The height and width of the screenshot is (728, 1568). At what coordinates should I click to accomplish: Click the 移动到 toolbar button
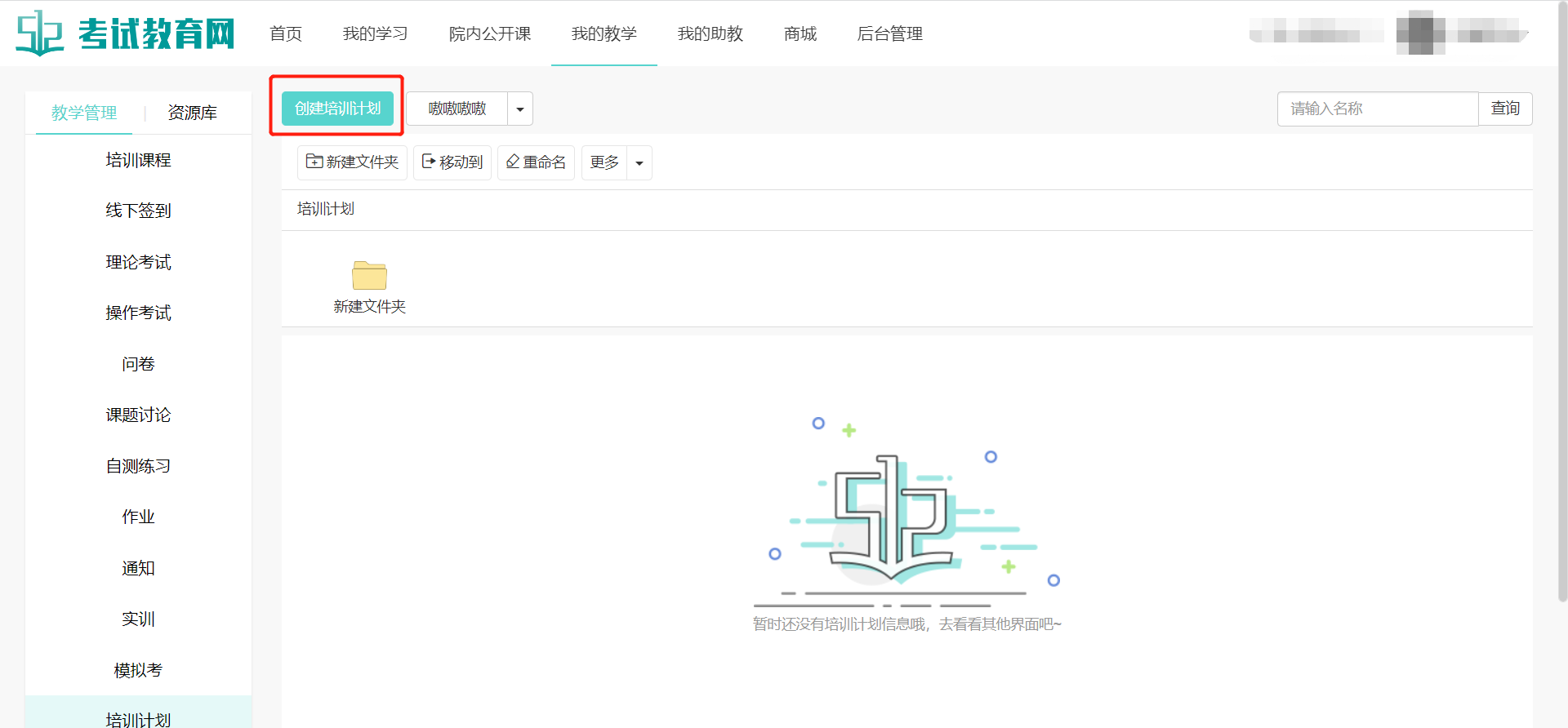tap(452, 162)
